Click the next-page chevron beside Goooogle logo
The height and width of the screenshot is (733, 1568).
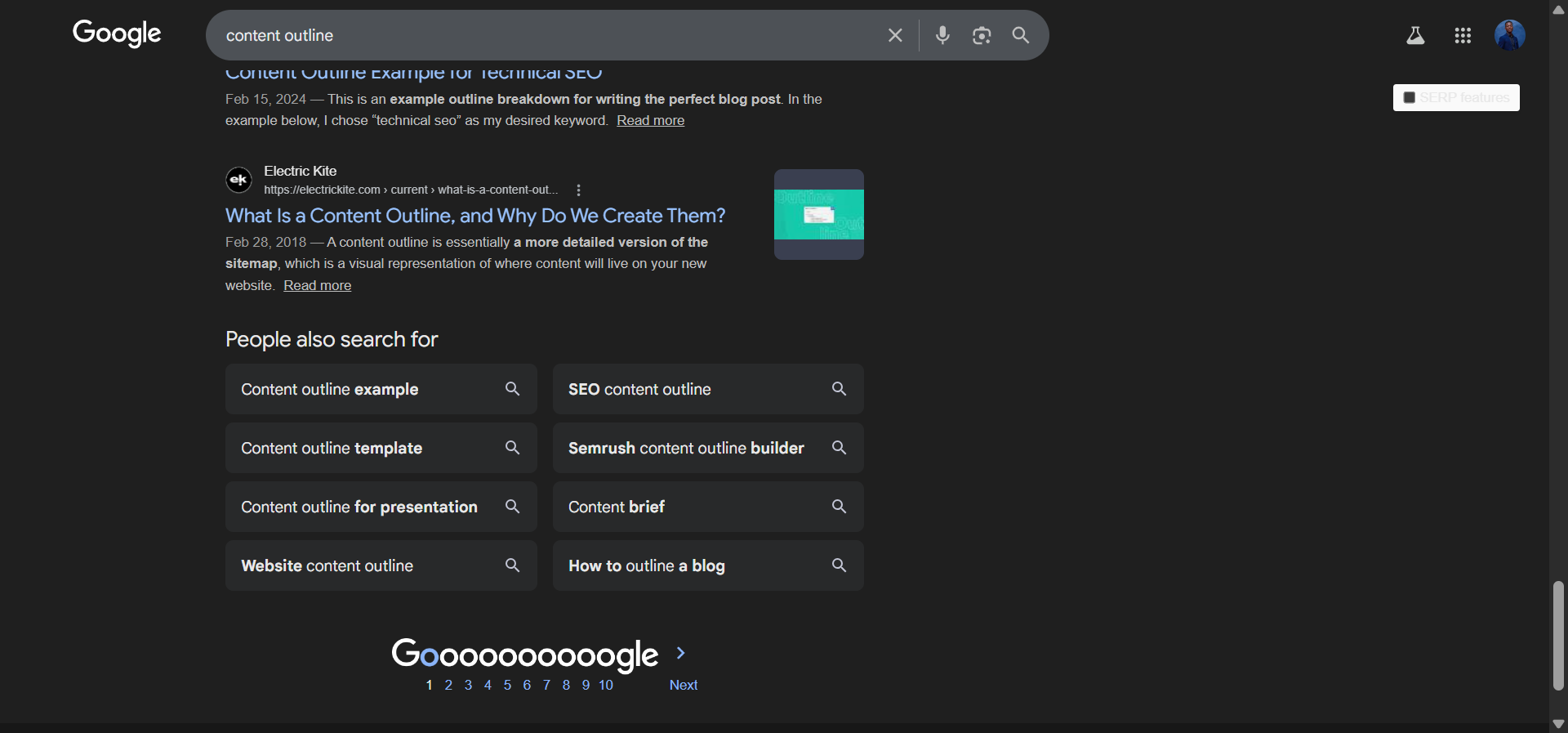click(x=680, y=653)
